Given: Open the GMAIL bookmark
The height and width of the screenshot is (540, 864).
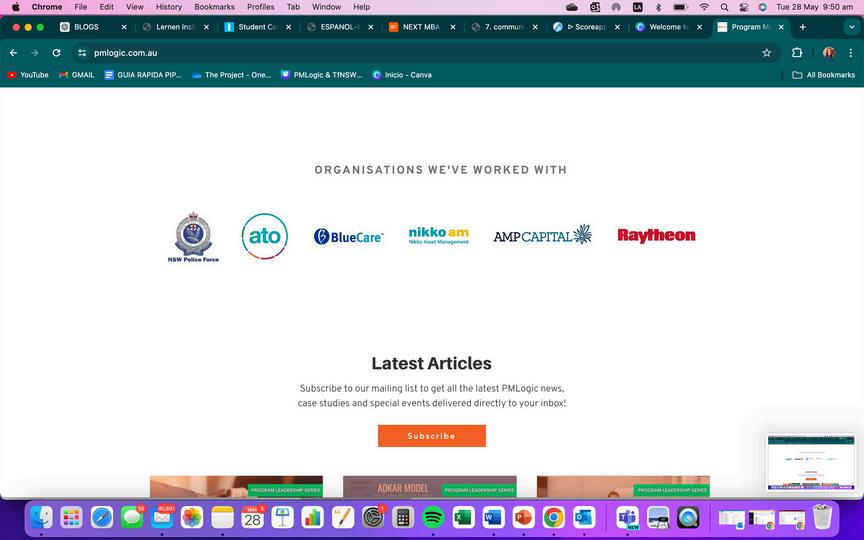Looking at the screenshot, I should point(77,75).
